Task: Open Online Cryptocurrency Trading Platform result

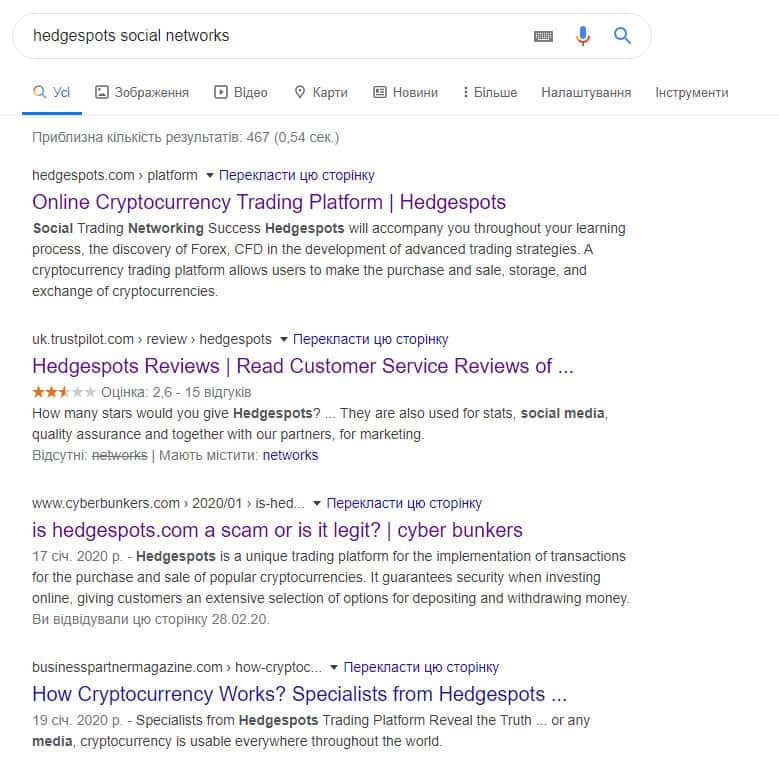Action: [269, 202]
